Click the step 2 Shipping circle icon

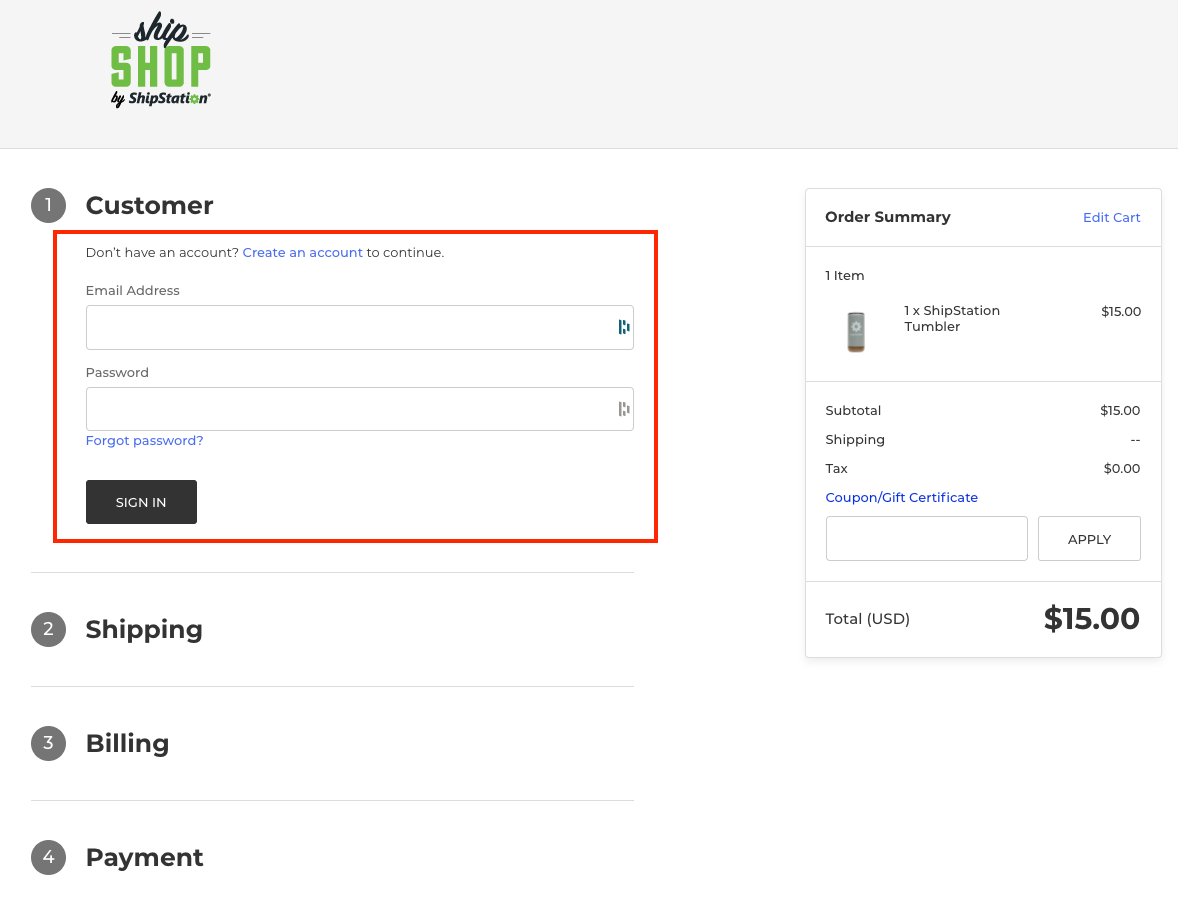(48, 629)
